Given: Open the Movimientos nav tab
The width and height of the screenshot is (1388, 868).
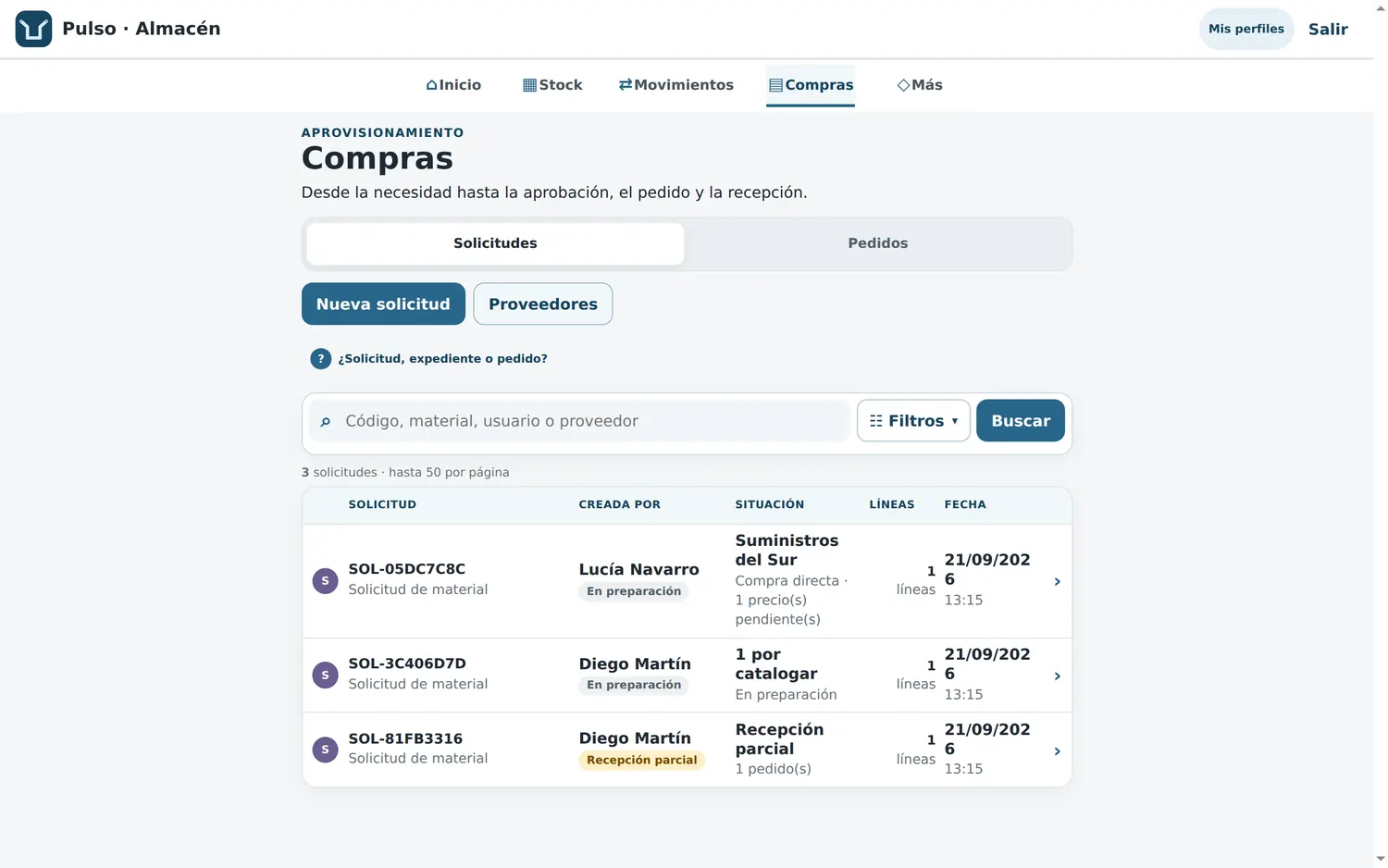Looking at the screenshot, I should point(676,85).
